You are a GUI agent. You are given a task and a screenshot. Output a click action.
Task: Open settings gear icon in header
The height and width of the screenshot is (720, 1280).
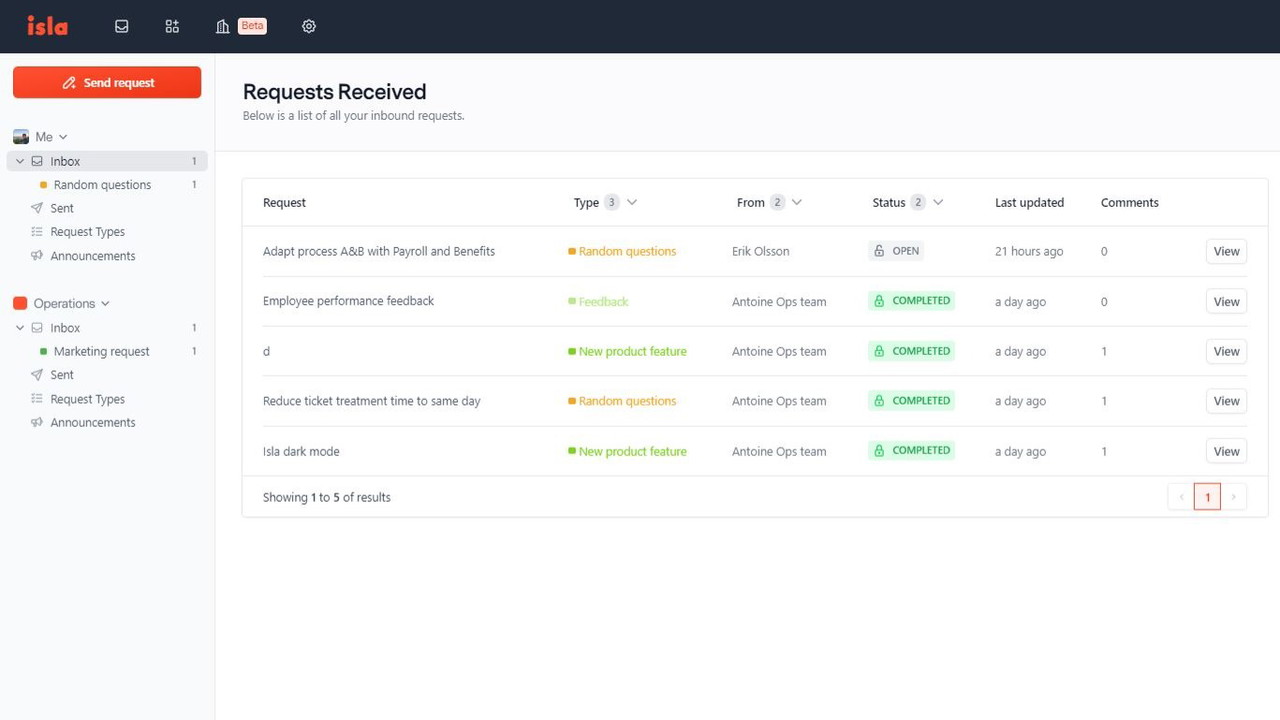309,26
